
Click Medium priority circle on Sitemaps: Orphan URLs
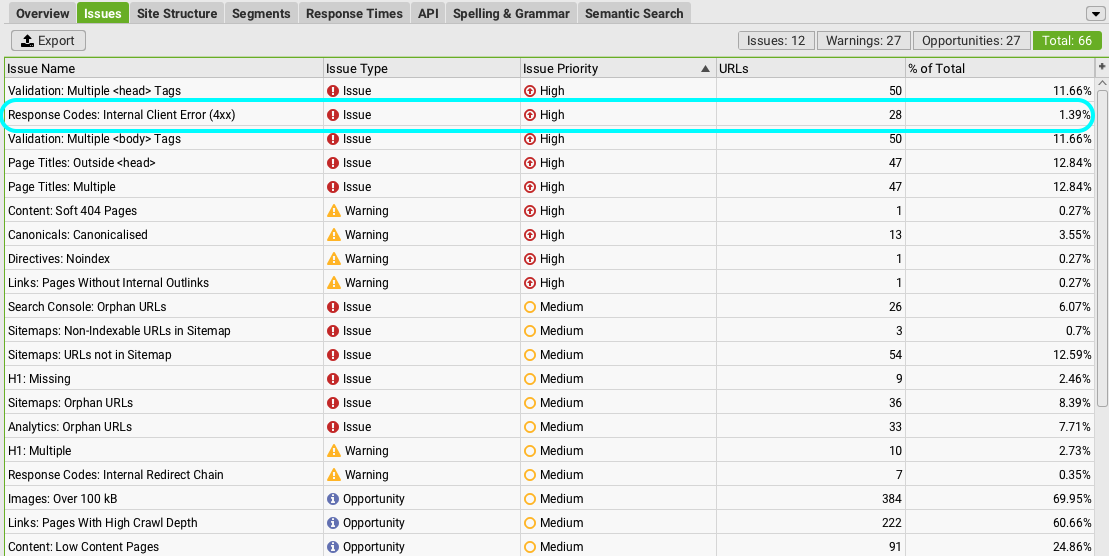click(x=529, y=403)
